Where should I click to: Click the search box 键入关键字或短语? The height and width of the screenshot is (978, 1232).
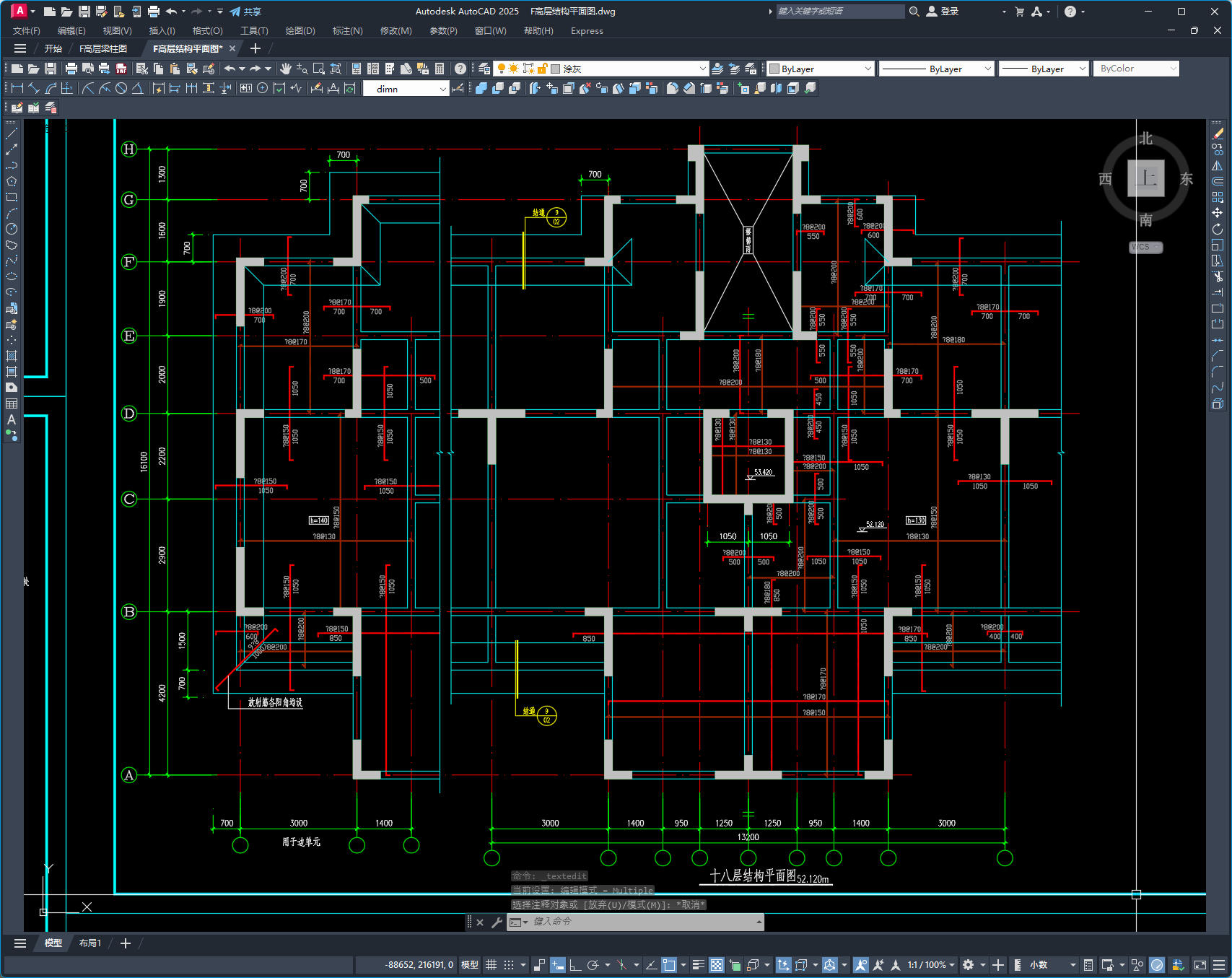point(839,12)
